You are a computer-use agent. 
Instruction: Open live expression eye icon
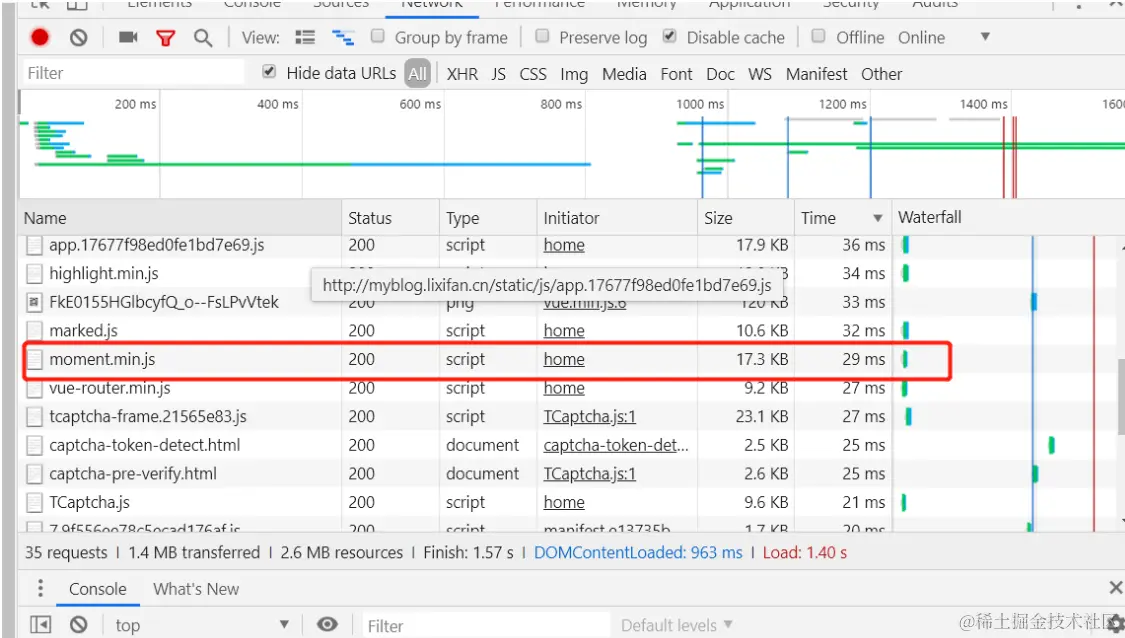pyautogui.click(x=327, y=624)
